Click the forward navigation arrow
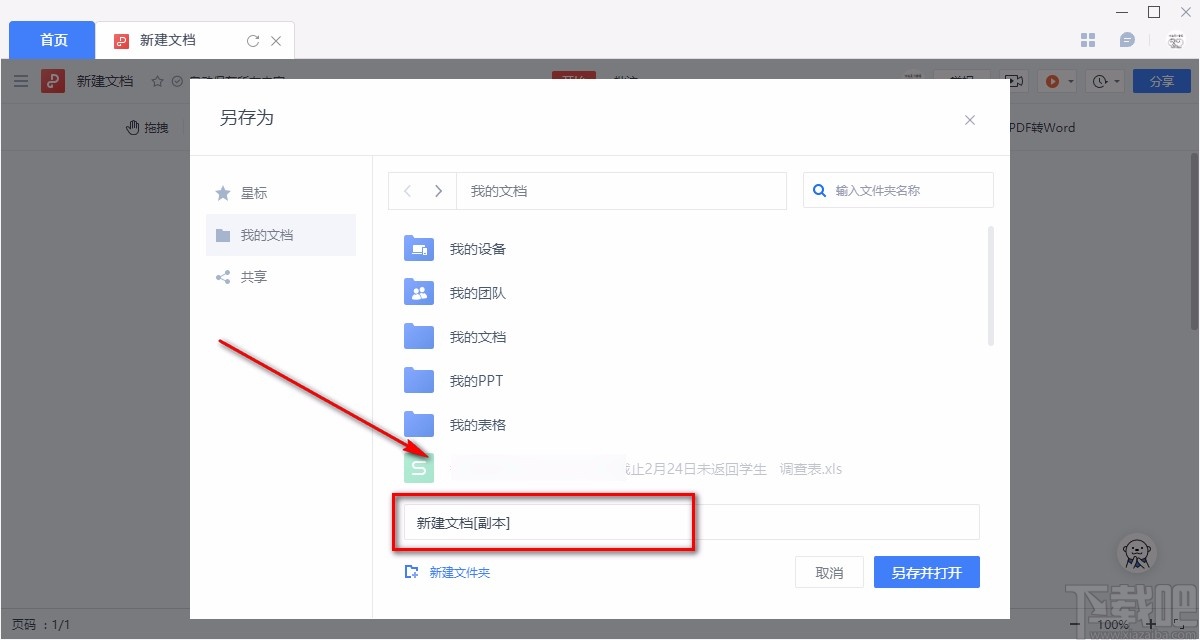The height and width of the screenshot is (640, 1200). [438, 191]
